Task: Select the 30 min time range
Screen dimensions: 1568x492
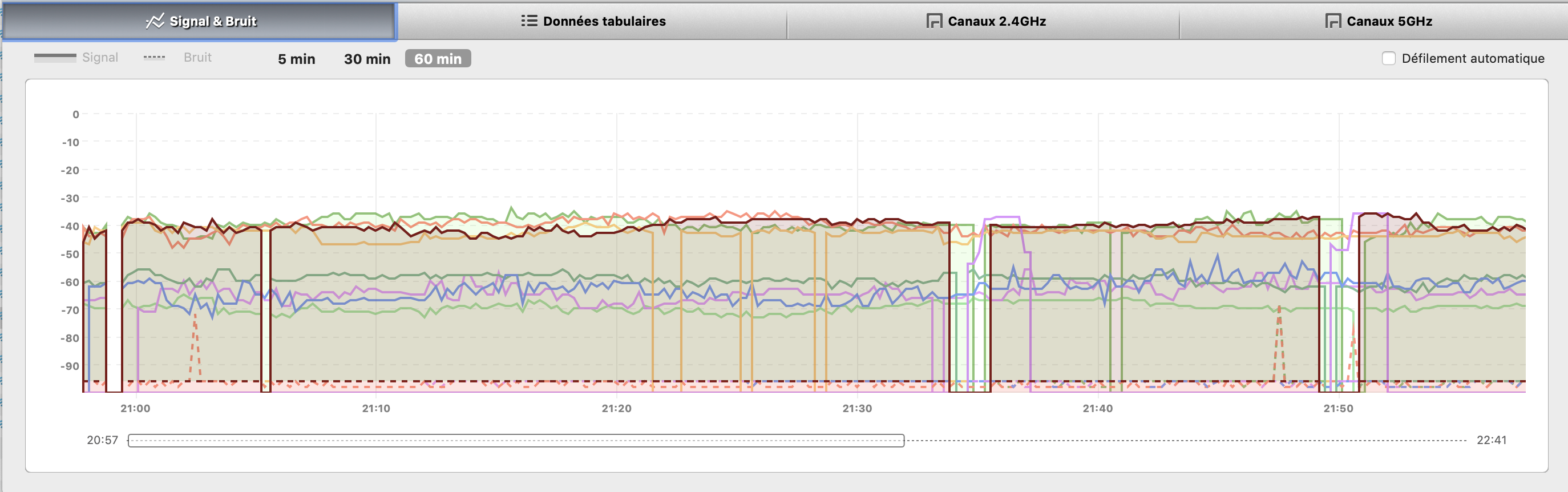Action: tap(367, 59)
